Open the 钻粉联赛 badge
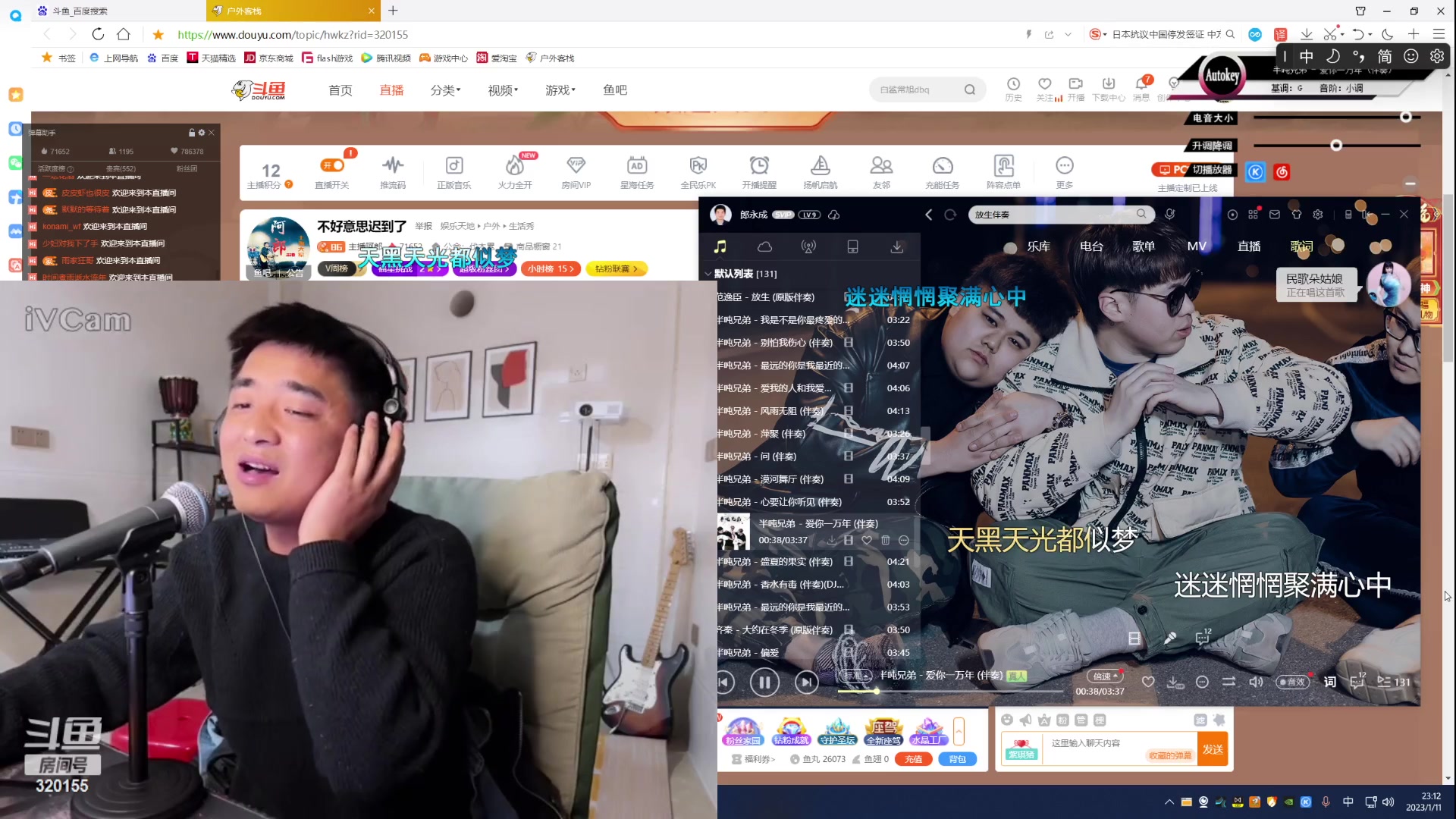 [x=616, y=268]
